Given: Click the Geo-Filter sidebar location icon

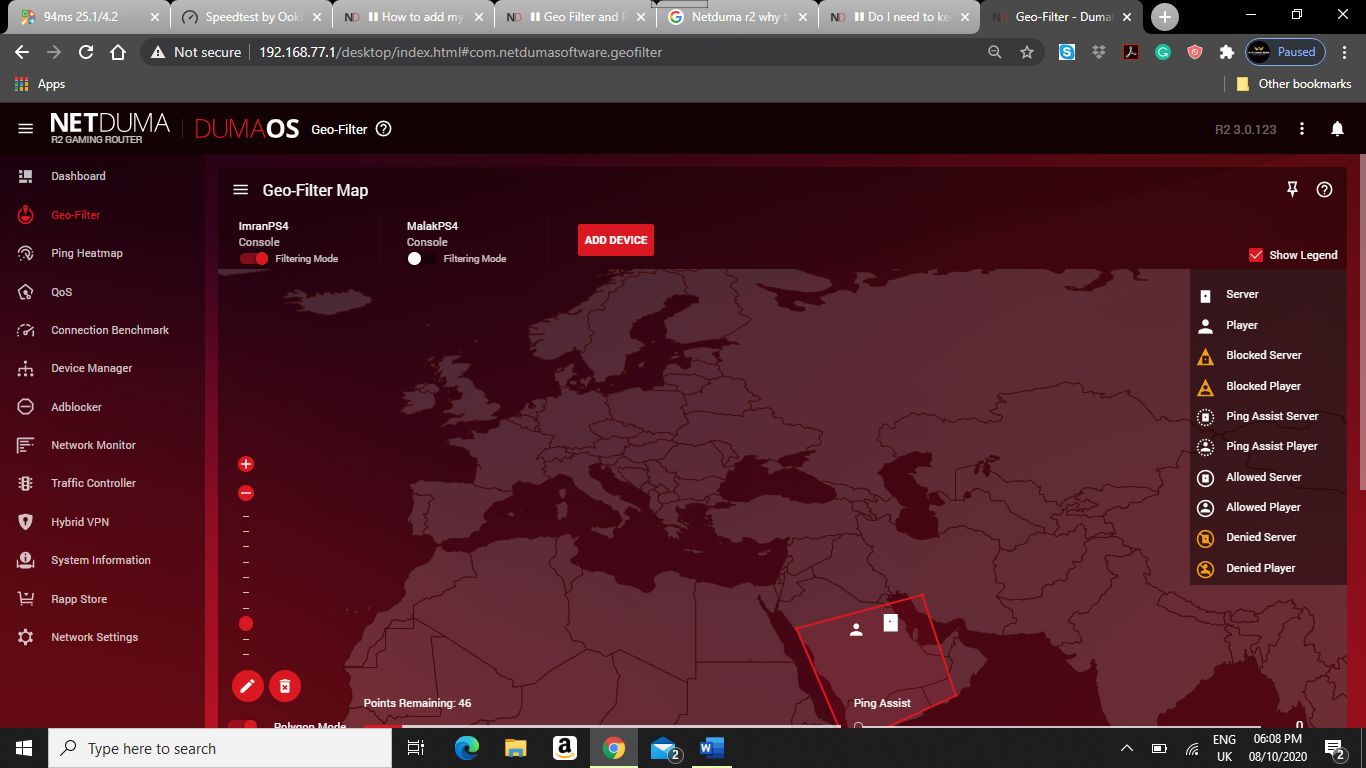Looking at the screenshot, I should click(26, 215).
